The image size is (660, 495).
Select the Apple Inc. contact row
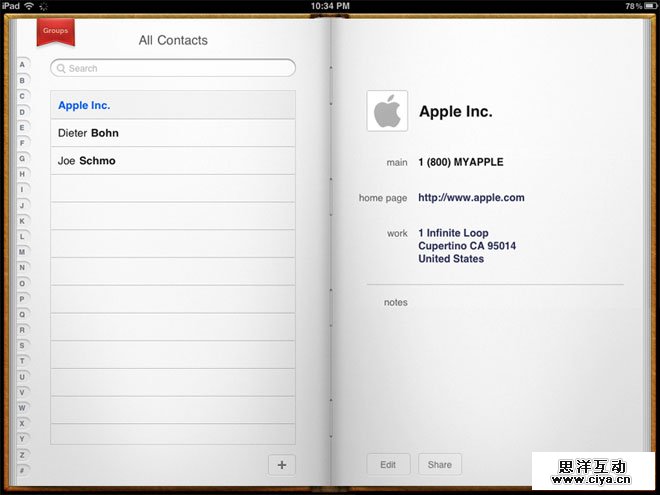pyautogui.click(x=173, y=105)
